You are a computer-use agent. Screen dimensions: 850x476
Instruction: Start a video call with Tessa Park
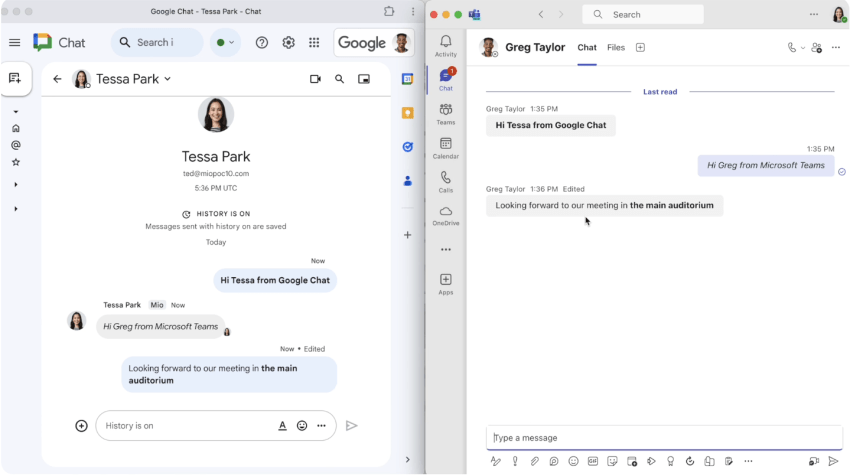[315, 79]
